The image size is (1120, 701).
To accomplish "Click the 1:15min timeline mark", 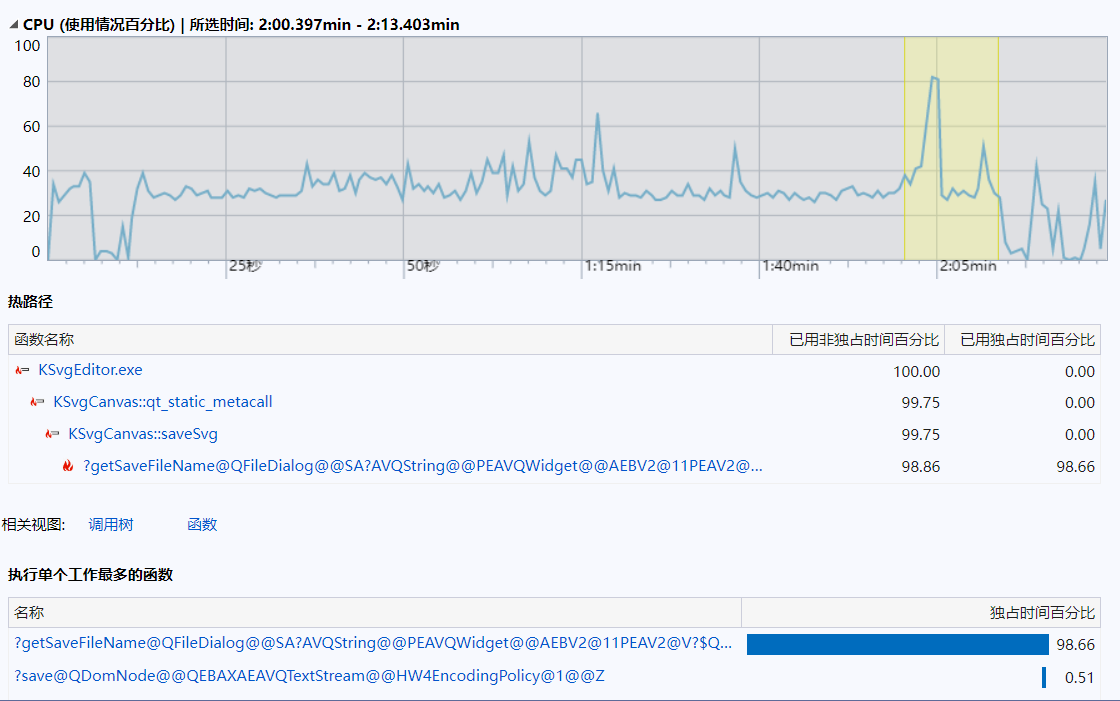I will [613, 266].
